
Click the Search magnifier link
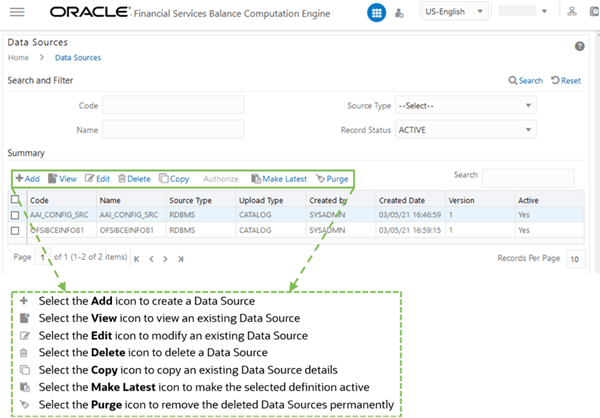coord(525,80)
